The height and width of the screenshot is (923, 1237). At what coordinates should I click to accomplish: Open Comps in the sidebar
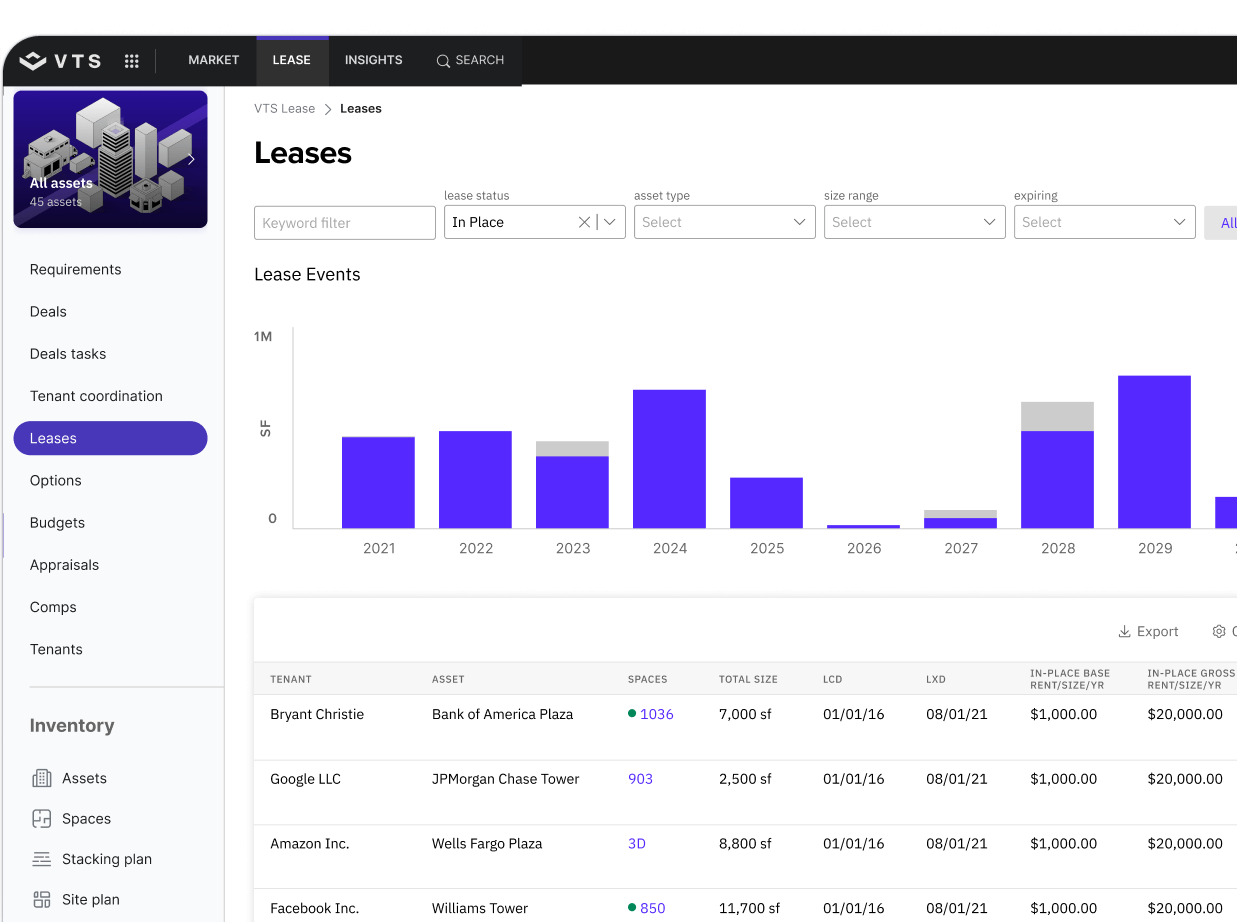(x=53, y=606)
